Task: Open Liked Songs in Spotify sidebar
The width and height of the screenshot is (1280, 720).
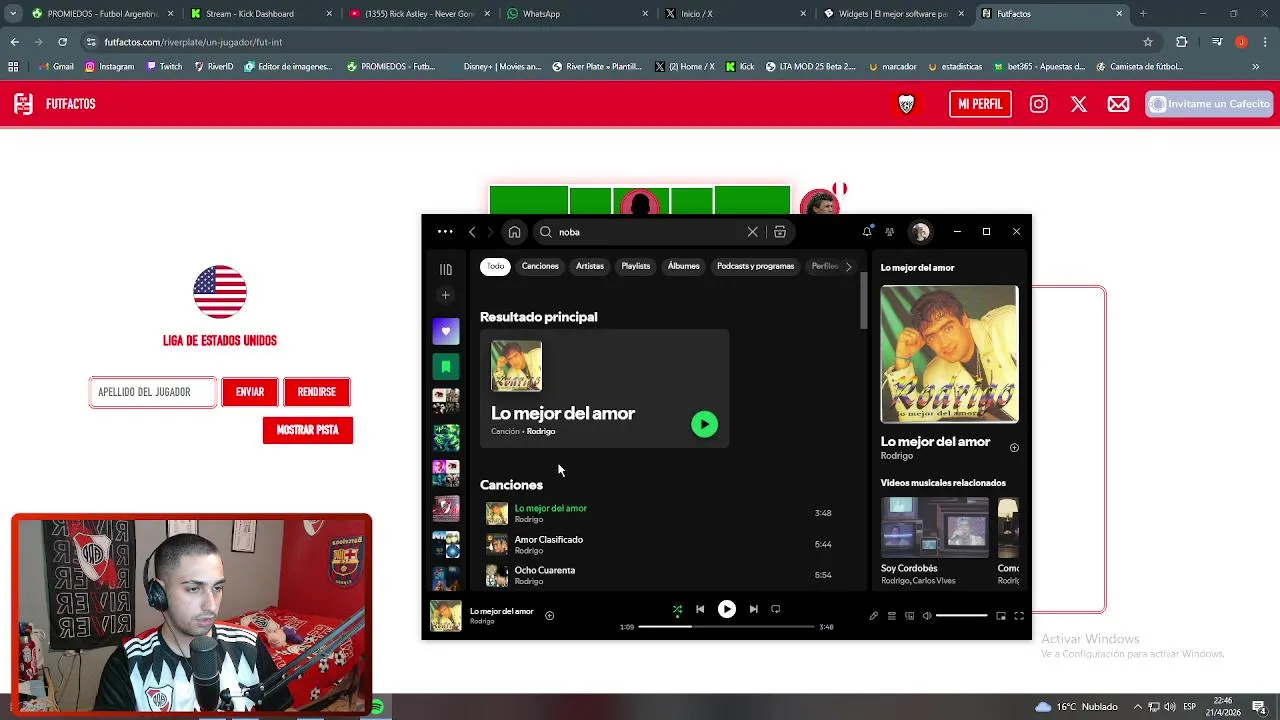Action: (446, 331)
